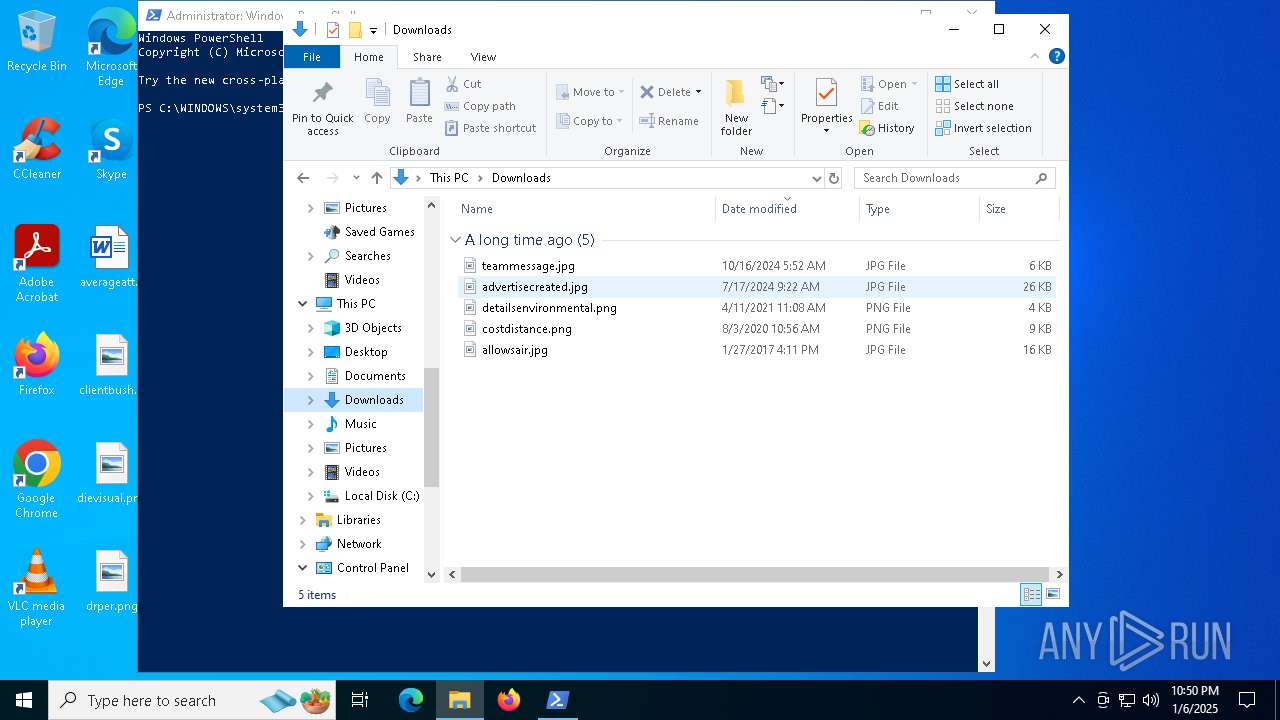Click Task View taskbar button
The width and height of the screenshot is (1280, 720).
tap(360, 700)
